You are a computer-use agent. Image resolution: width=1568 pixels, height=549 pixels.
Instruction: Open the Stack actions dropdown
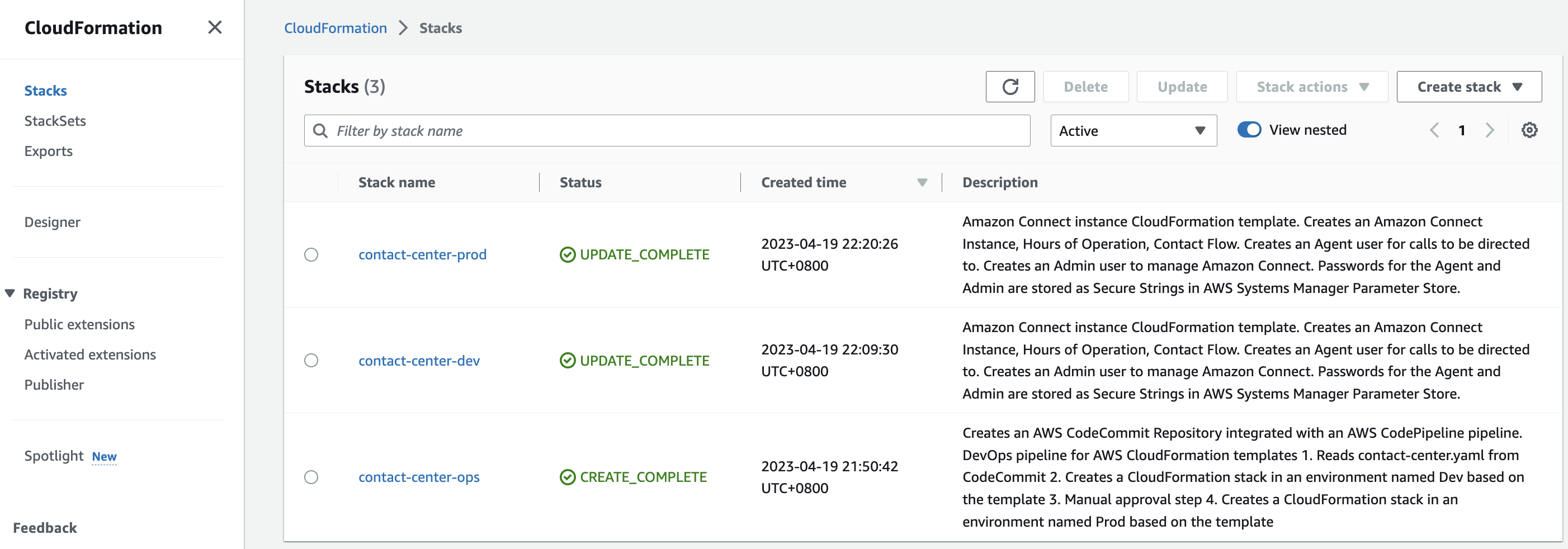pyautogui.click(x=1312, y=87)
